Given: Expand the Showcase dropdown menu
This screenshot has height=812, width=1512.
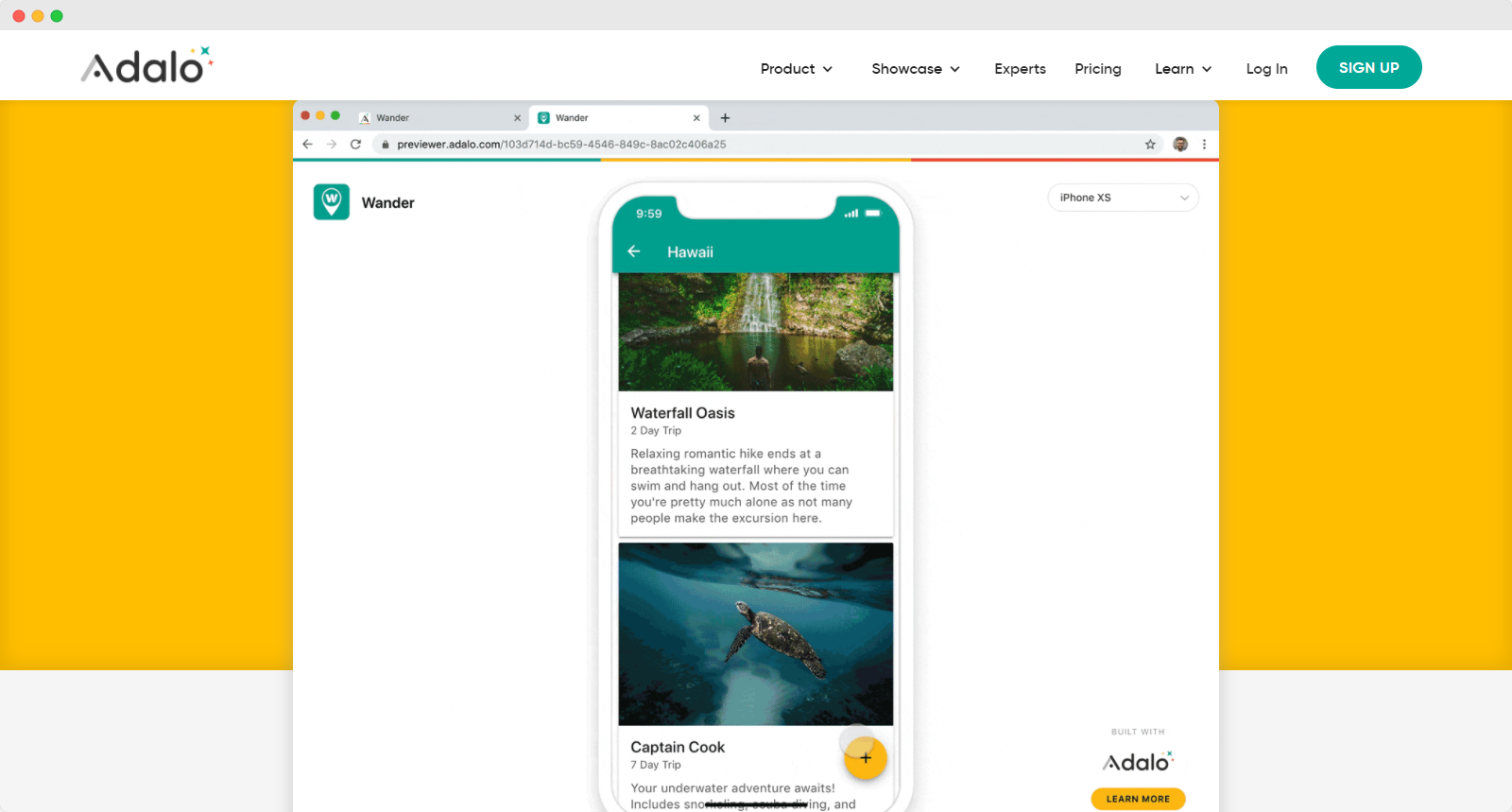Looking at the screenshot, I should click(x=915, y=69).
